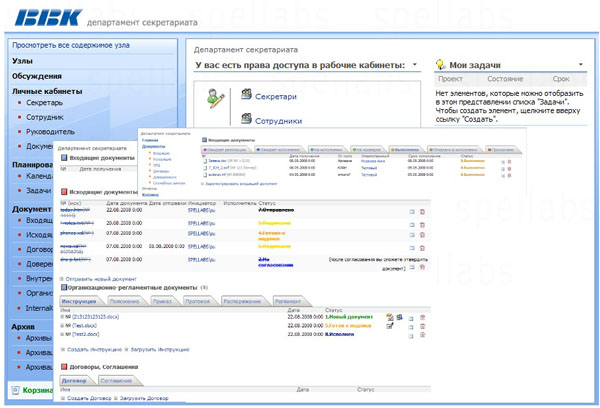The width and height of the screenshot is (600, 408).
Task: Click the Секретари workspace icon
Action: point(246,94)
